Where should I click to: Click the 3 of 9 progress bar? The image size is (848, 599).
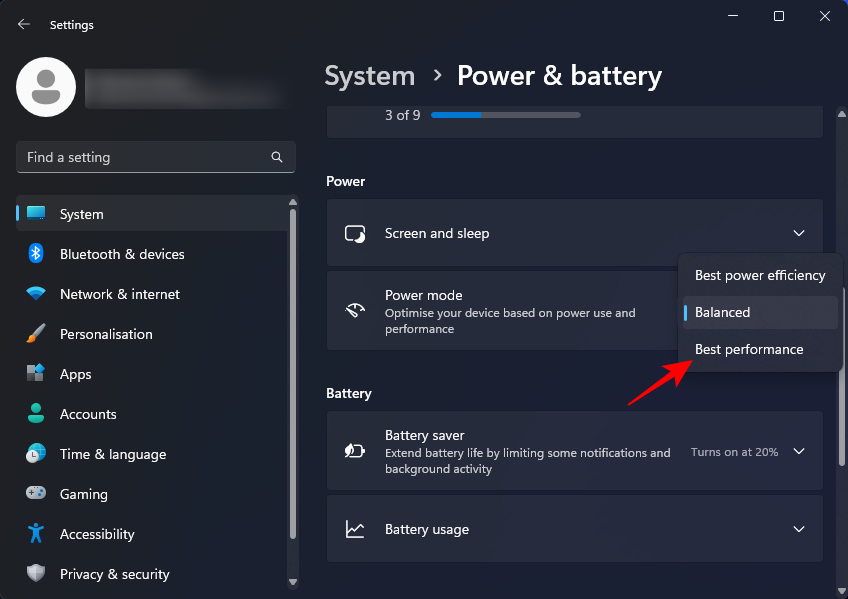point(505,114)
